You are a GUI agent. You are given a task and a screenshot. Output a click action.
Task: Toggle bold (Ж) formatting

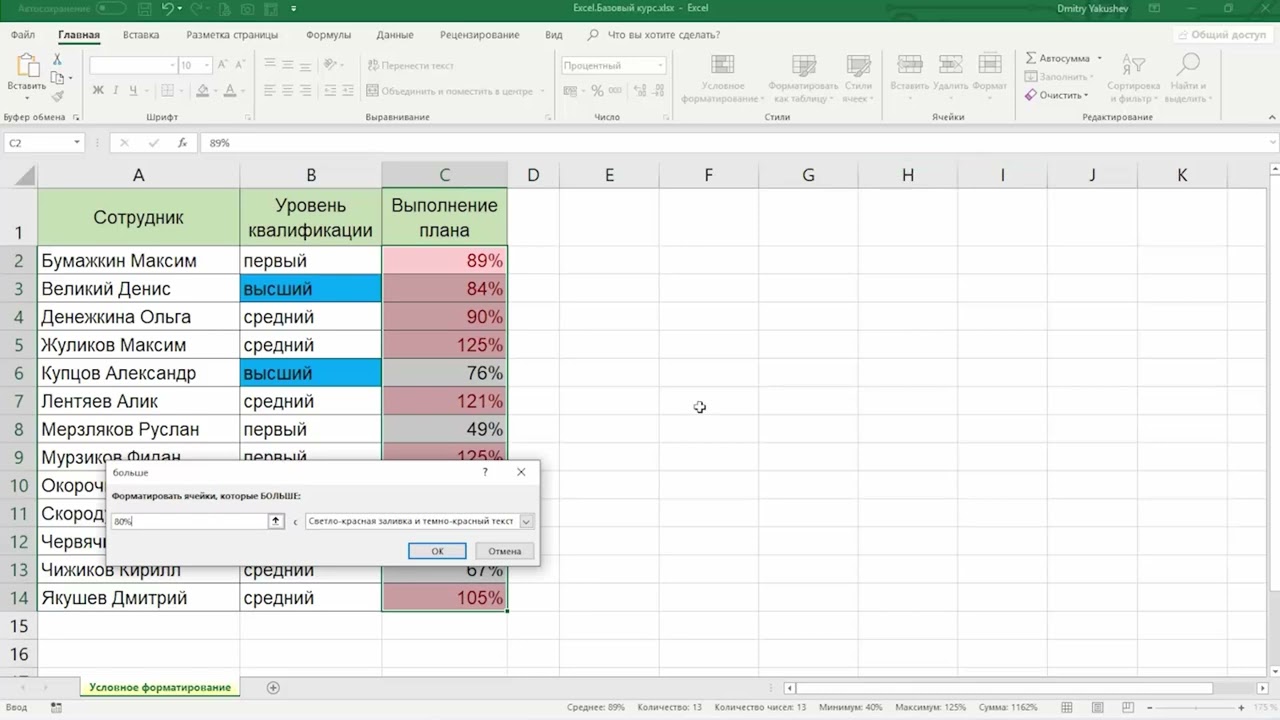pyautogui.click(x=98, y=91)
